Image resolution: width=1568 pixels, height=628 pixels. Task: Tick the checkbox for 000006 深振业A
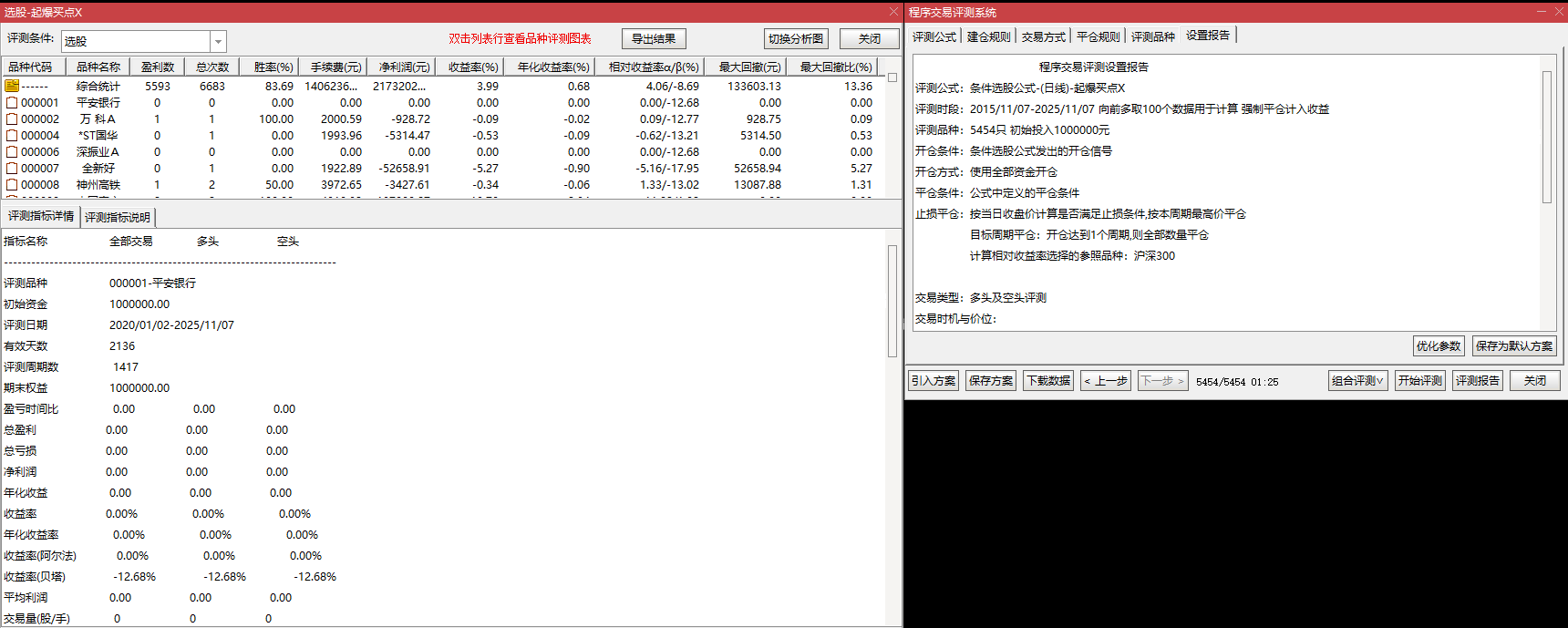pyautogui.click(x=12, y=152)
